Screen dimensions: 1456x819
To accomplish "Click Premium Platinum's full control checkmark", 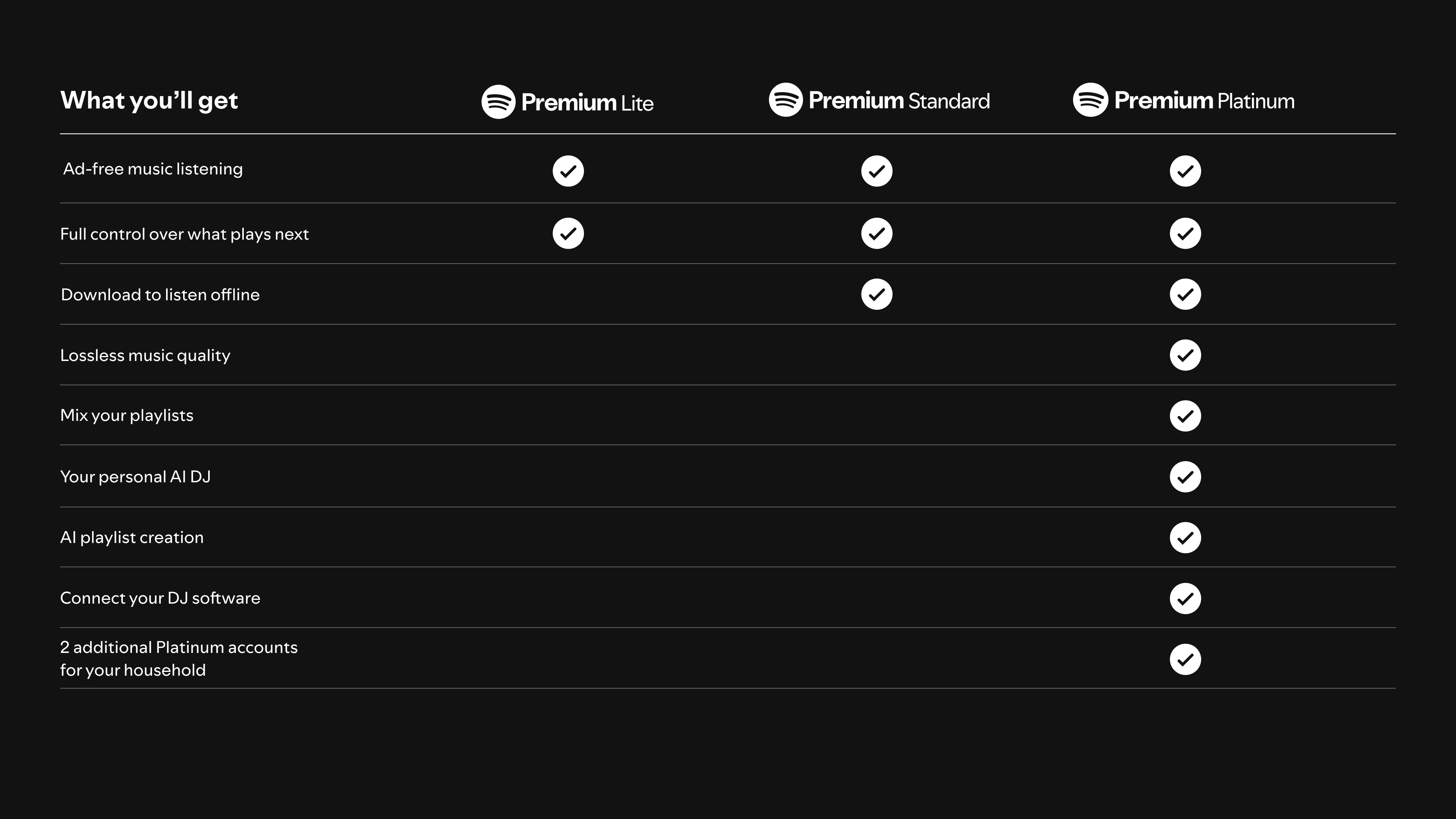I will pyautogui.click(x=1185, y=234).
